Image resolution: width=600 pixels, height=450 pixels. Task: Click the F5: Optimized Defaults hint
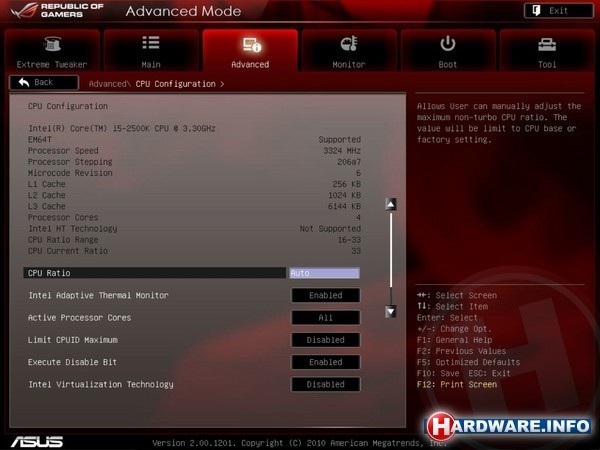pyautogui.click(x=468, y=362)
